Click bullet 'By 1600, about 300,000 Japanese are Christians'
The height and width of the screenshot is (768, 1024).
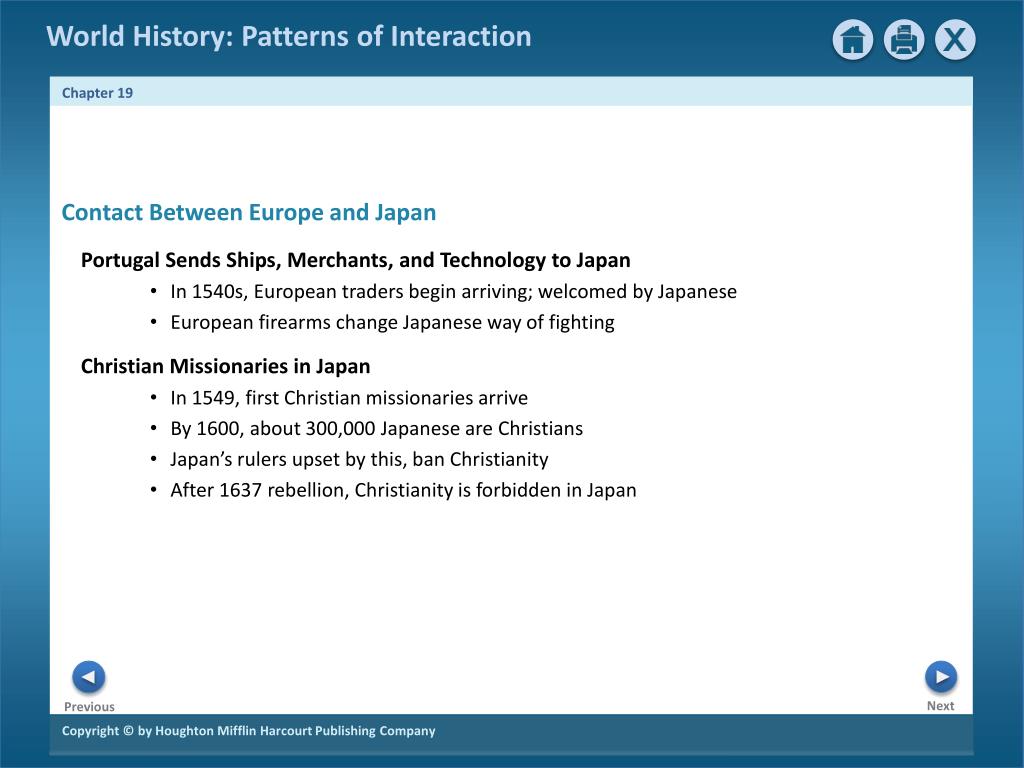pos(377,428)
